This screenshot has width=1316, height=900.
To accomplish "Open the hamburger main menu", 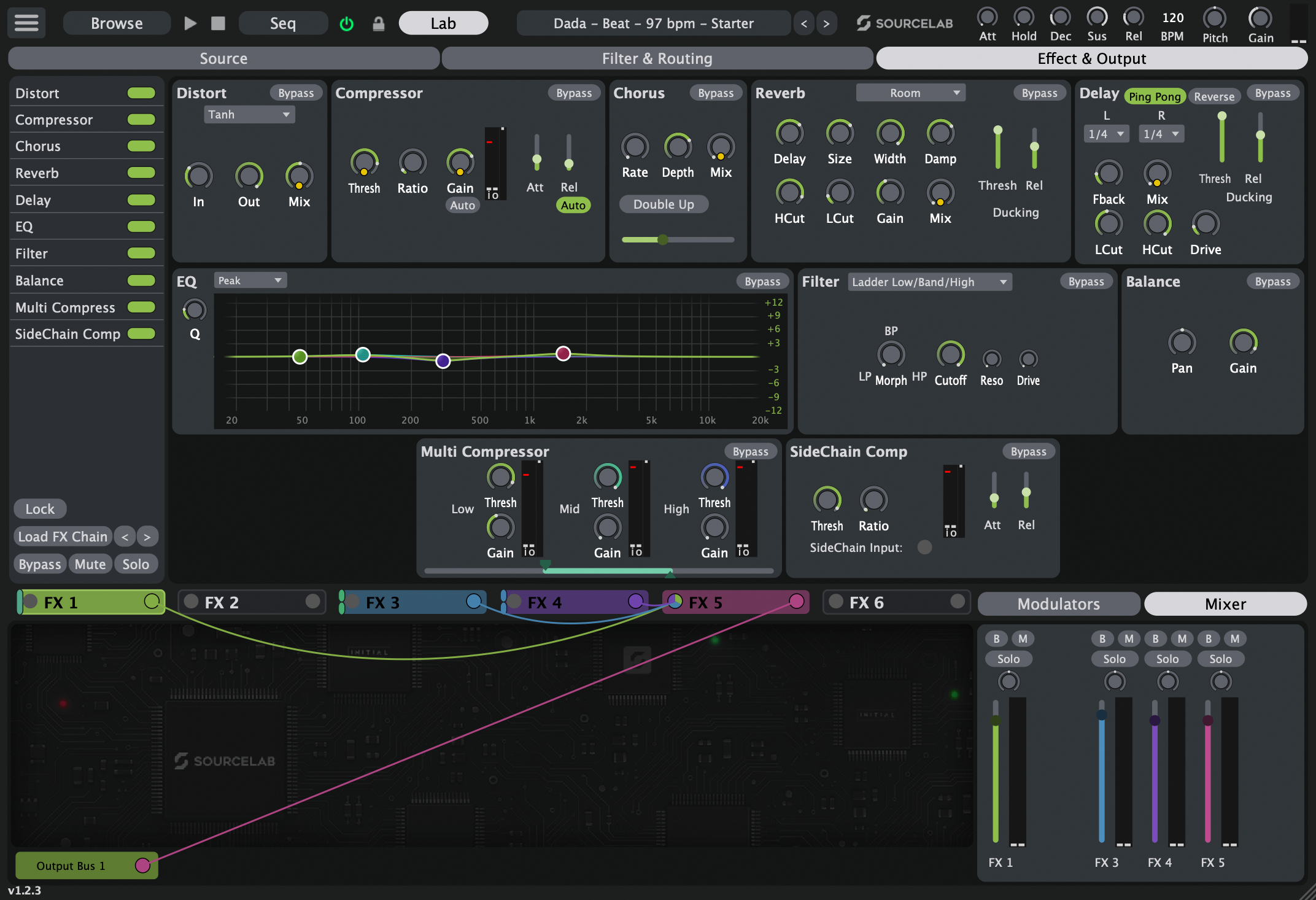I will (x=26, y=23).
